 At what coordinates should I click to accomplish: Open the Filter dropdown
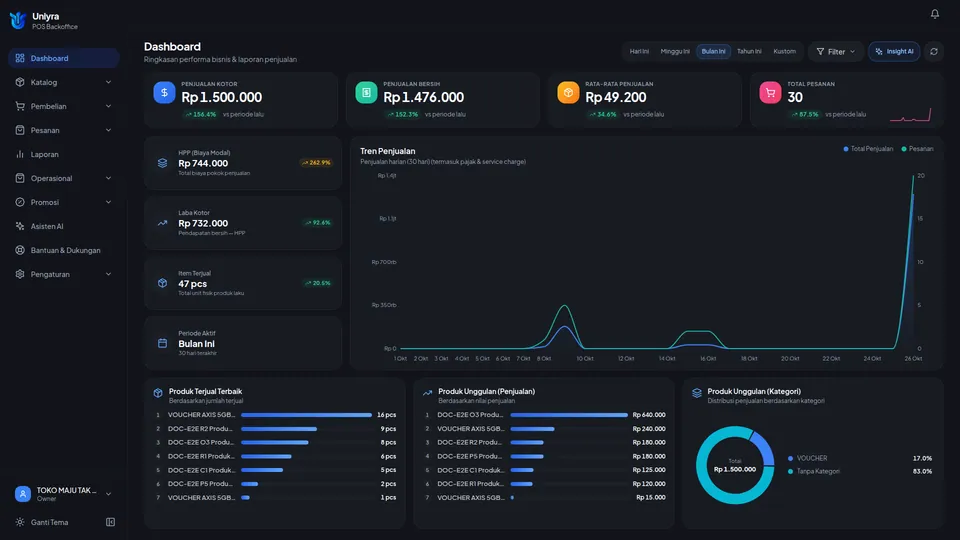click(x=836, y=51)
